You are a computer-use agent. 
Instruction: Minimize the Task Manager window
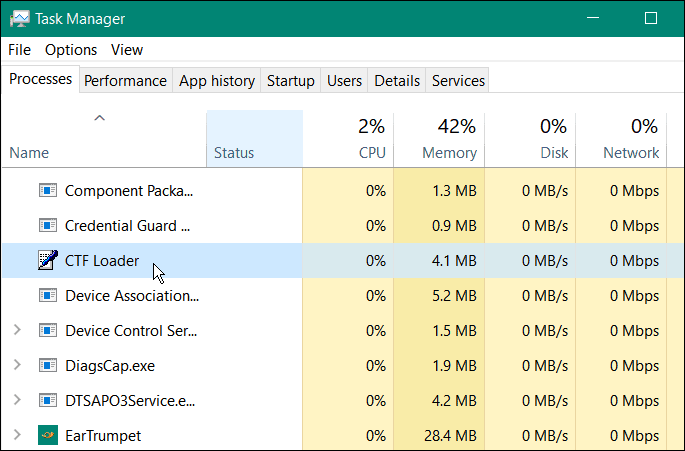(x=593, y=18)
